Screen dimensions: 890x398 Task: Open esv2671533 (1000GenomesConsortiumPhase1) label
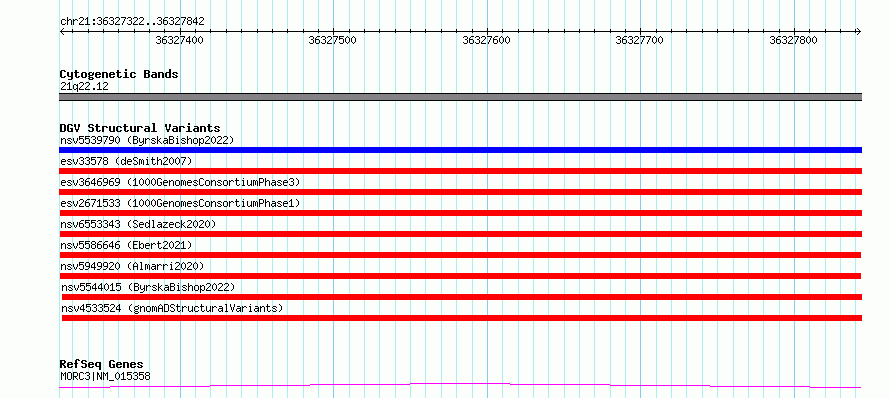(180, 203)
